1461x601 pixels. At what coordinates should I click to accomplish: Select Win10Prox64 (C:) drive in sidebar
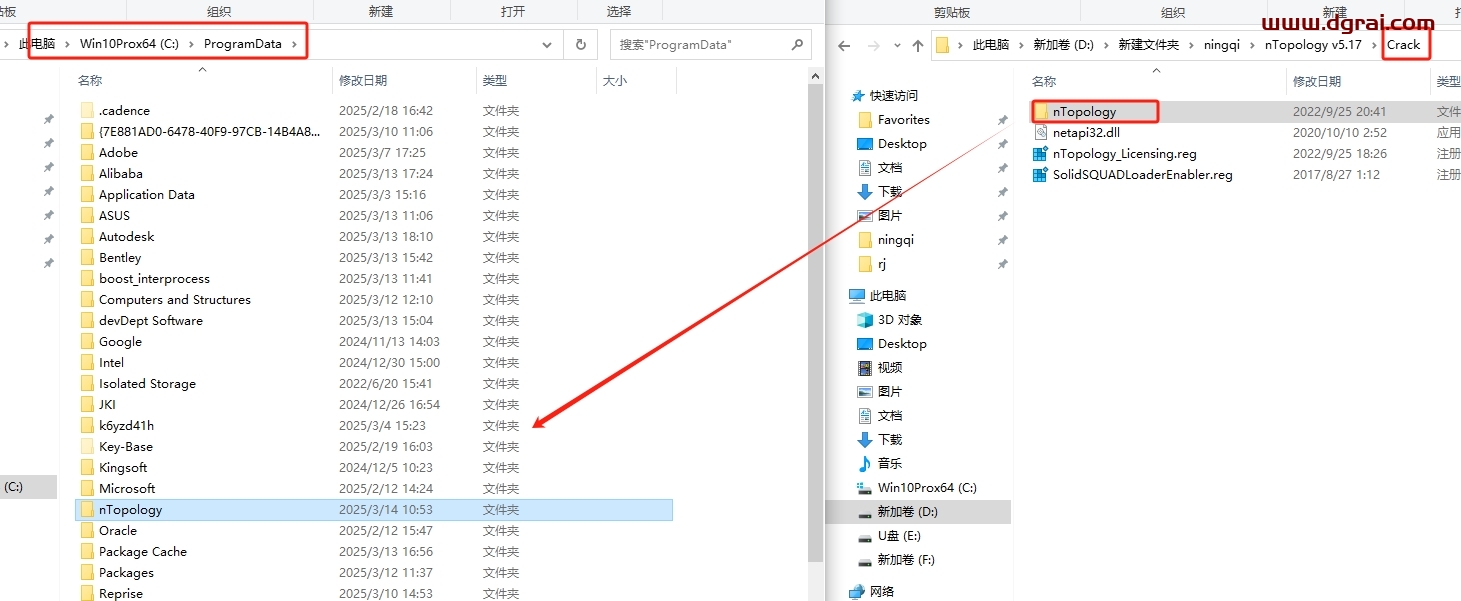(927, 488)
